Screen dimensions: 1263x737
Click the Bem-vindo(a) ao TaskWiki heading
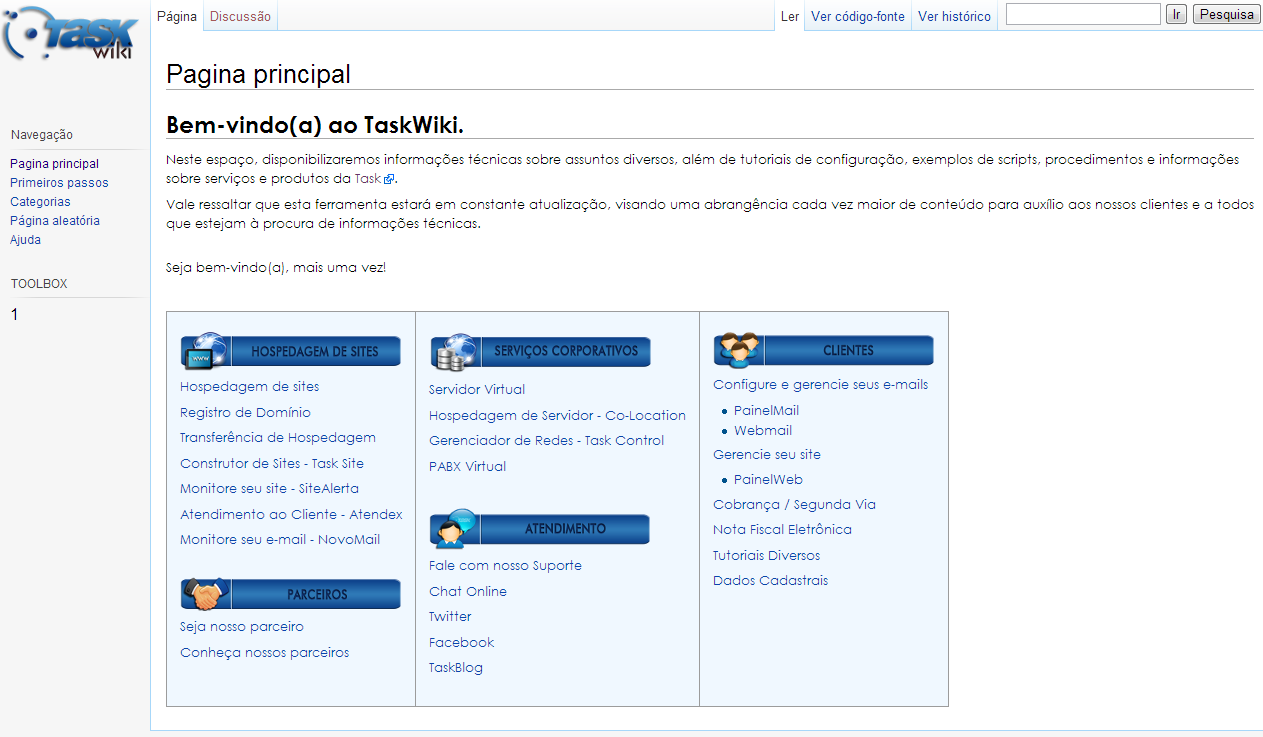(315, 125)
